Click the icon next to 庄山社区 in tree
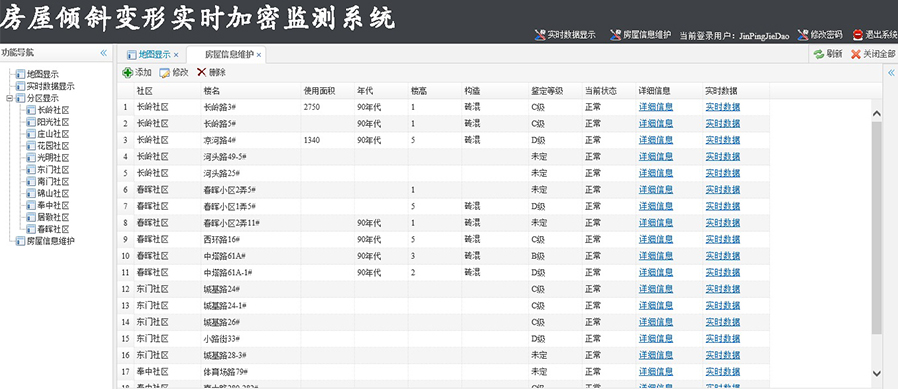The image size is (898, 389). coord(31,134)
